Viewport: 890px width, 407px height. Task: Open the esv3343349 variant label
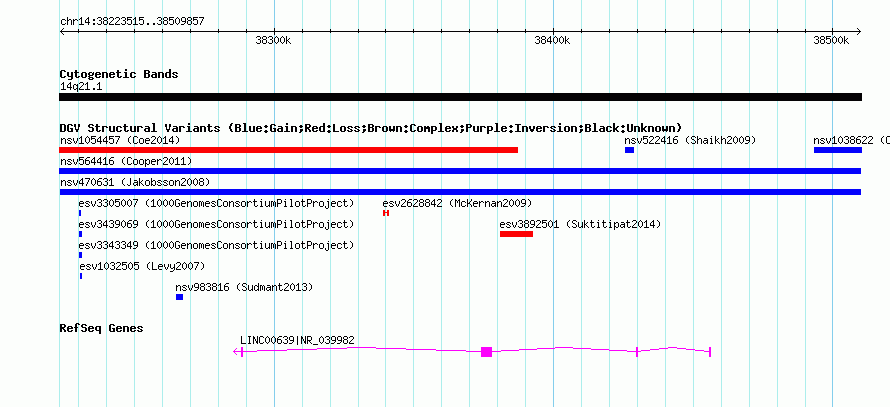[216, 245]
